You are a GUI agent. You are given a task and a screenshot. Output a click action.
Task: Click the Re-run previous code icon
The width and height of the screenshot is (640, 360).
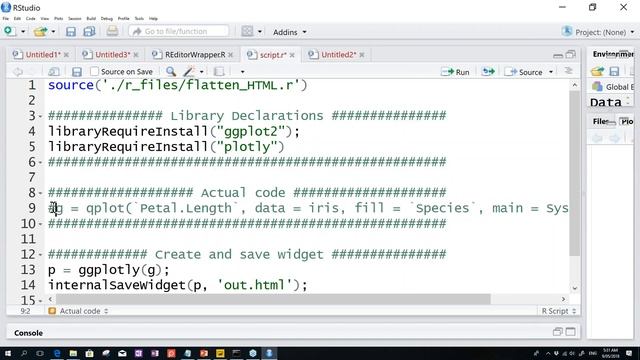point(488,72)
